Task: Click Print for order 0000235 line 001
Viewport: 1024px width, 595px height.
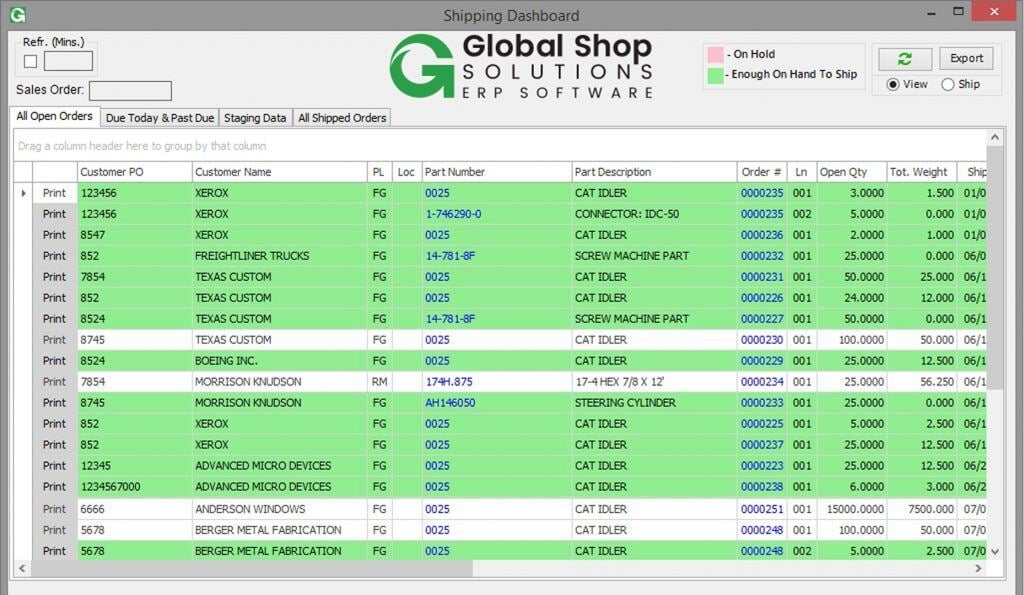Action: point(54,193)
